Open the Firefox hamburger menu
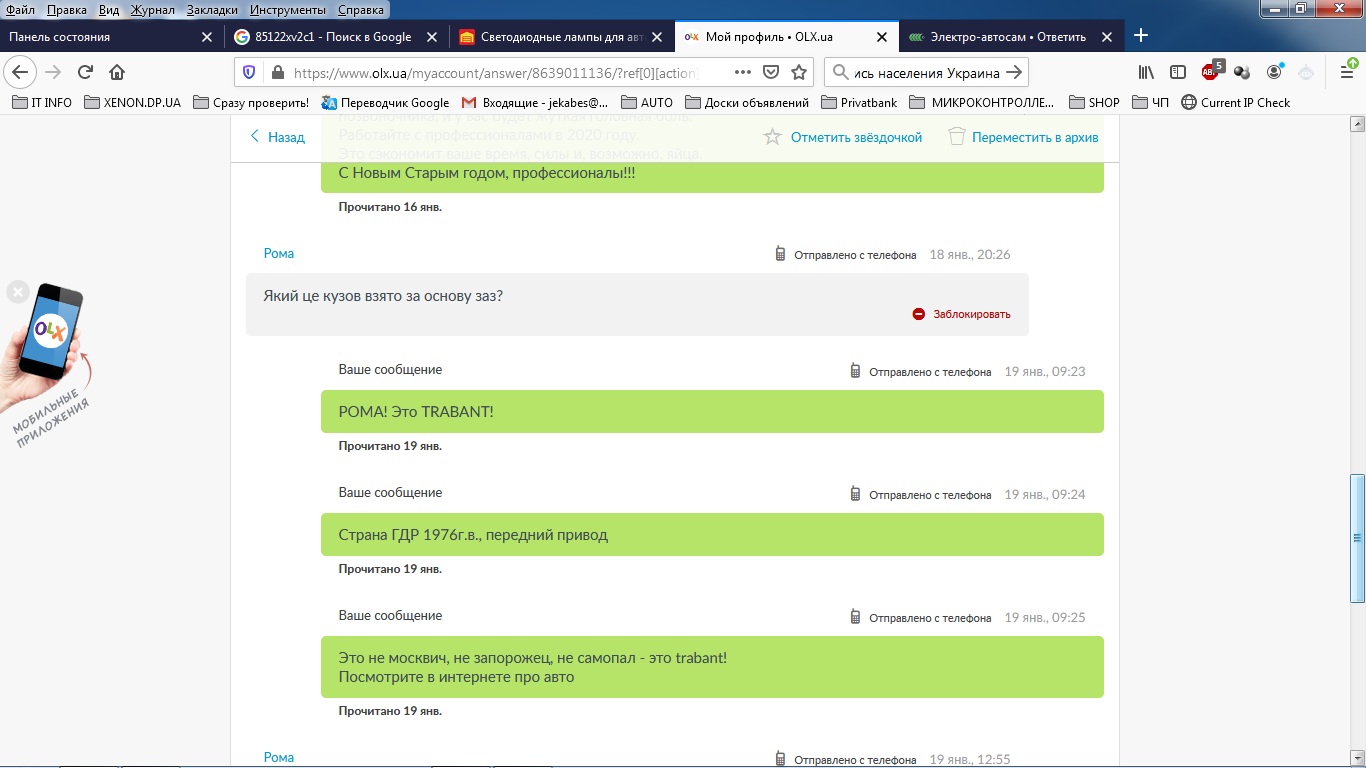The height and width of the screenshot is (768, 1366). pos(1347,72)
